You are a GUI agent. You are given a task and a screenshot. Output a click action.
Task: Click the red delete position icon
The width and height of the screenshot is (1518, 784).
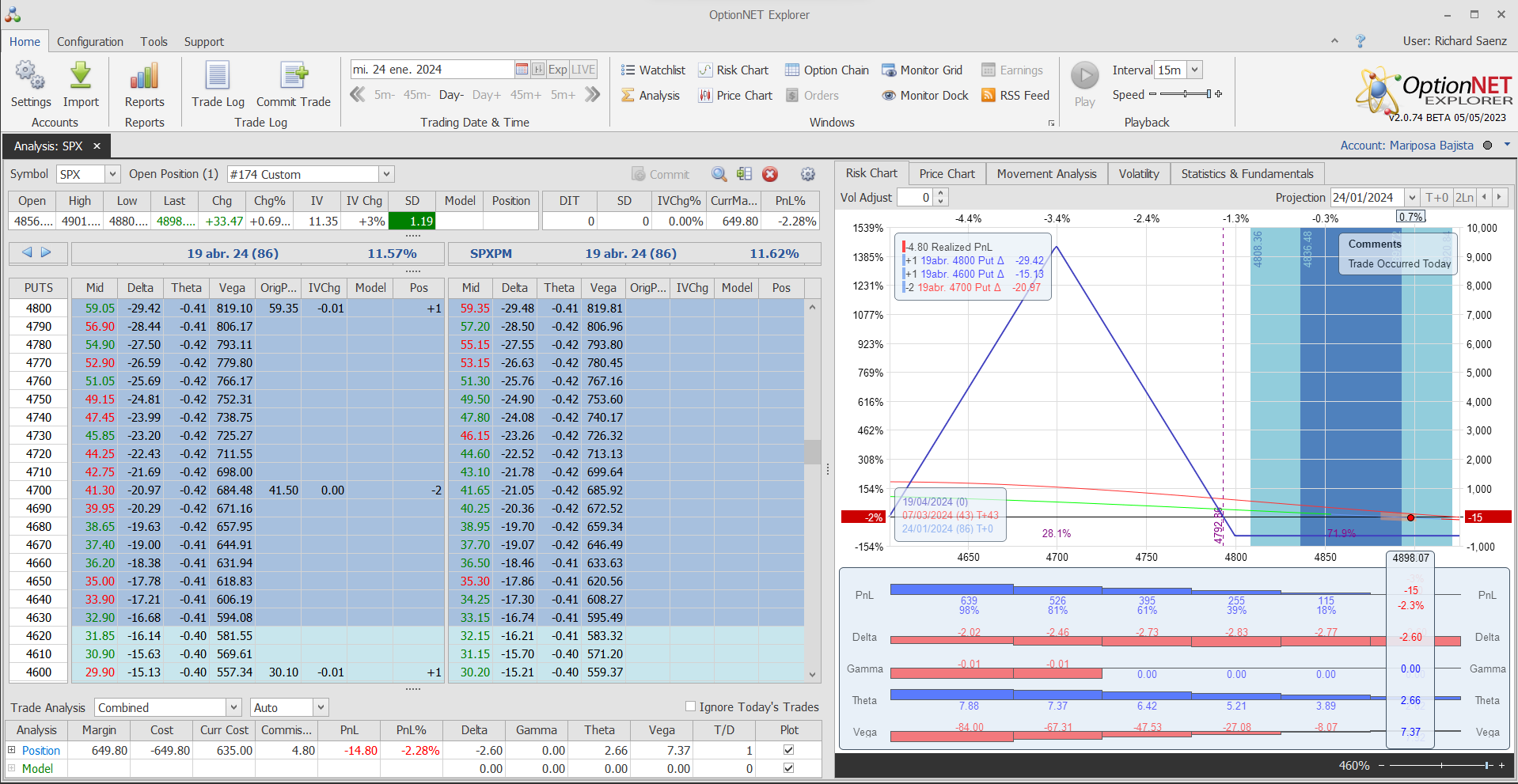[770, 174]
